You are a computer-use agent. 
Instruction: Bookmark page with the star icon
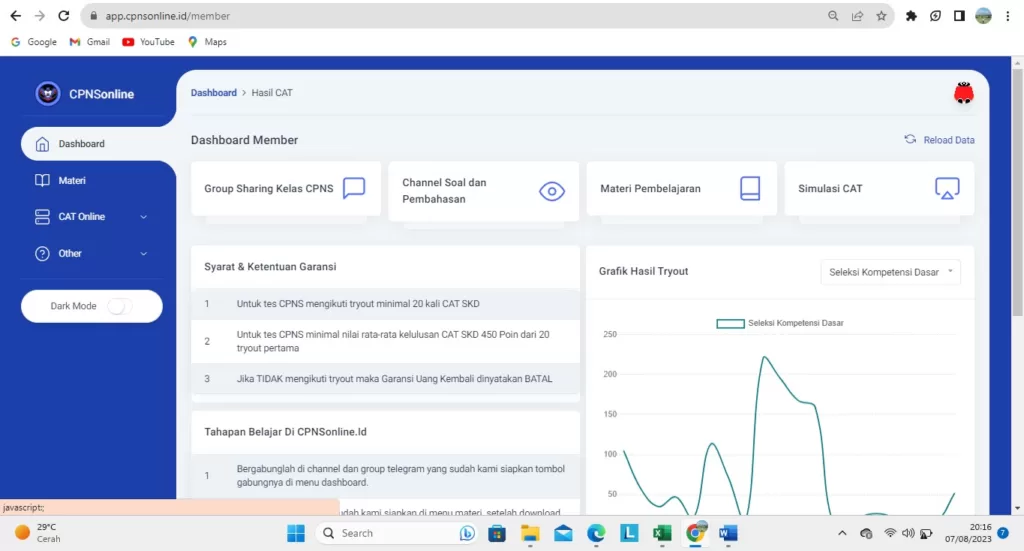point(881,16)
